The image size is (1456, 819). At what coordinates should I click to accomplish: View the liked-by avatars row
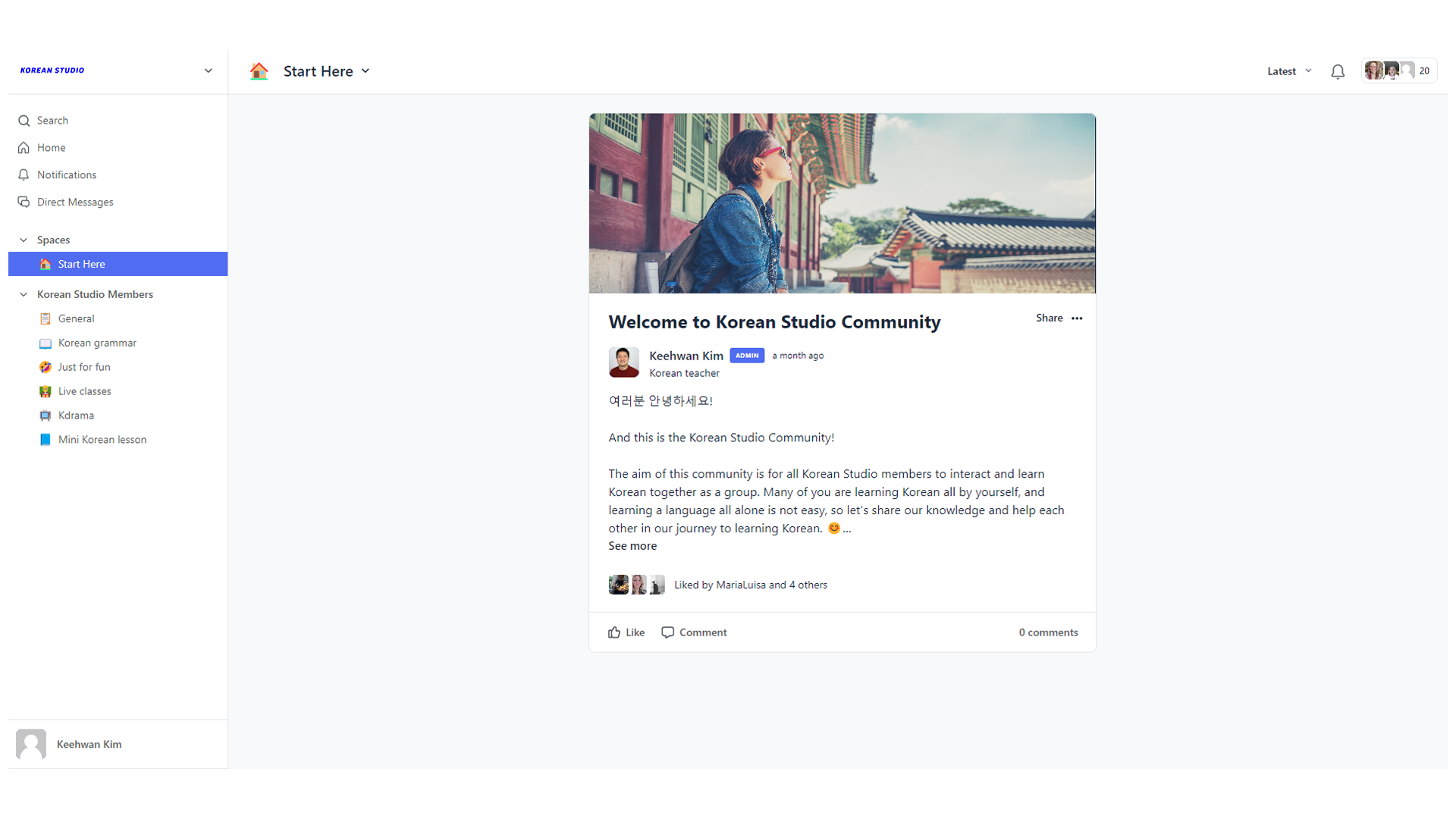(637, 585)
